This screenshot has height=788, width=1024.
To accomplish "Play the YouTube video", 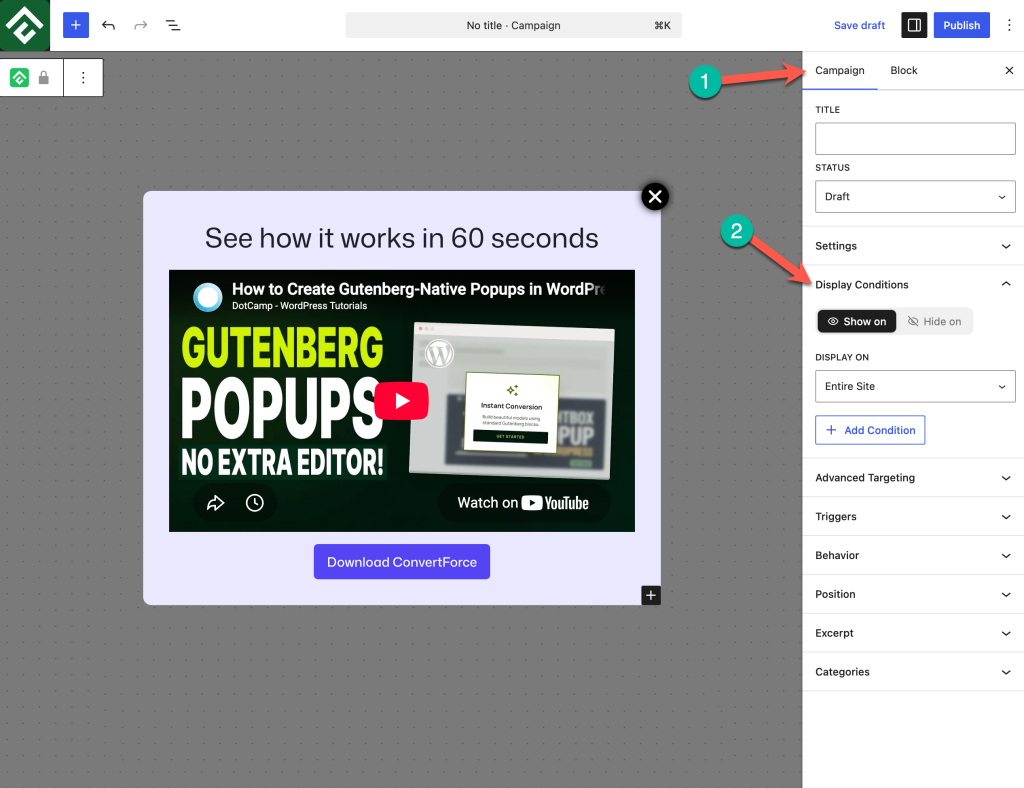I will tap(402, 400).
